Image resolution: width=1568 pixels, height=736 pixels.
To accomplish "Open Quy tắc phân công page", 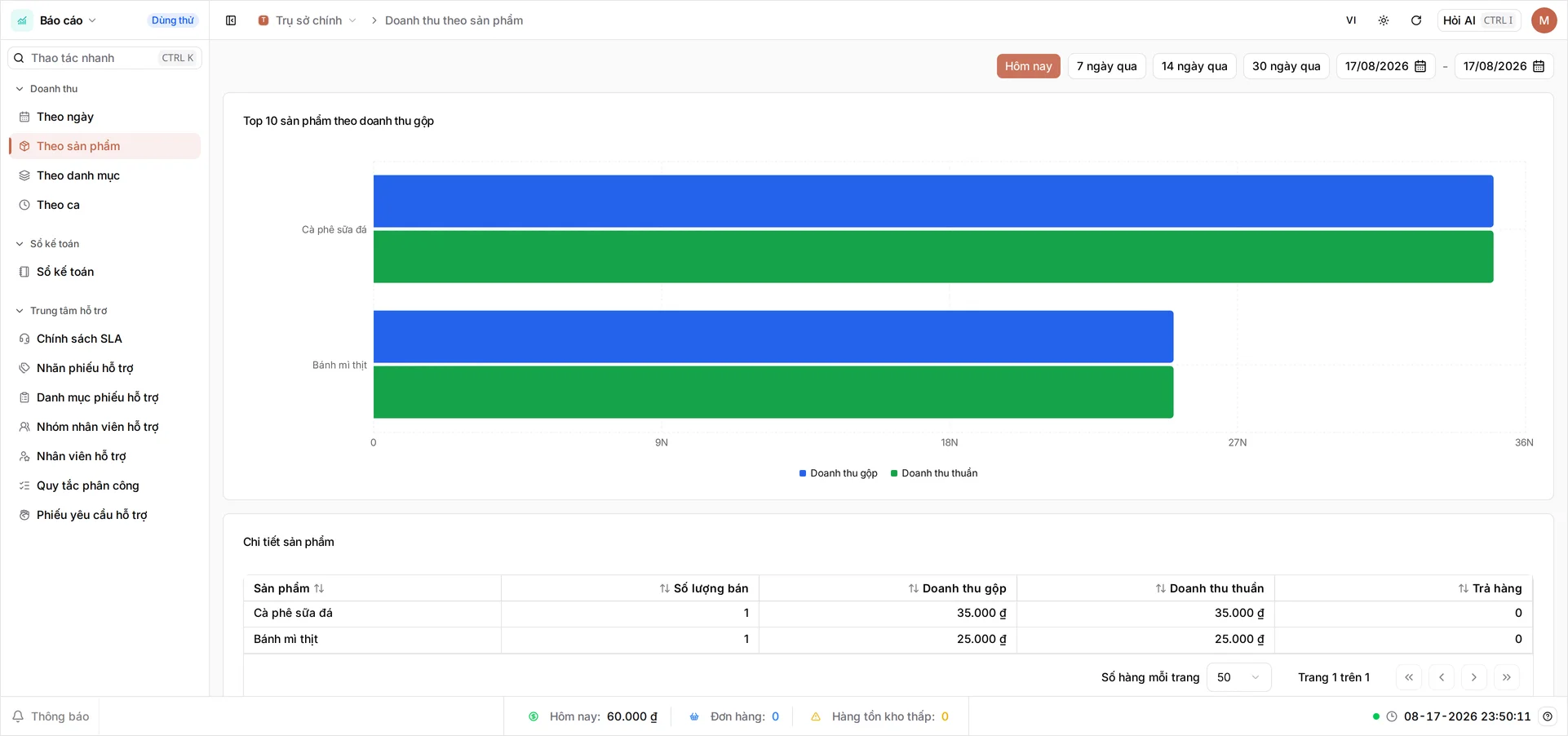I will (104, 485).
